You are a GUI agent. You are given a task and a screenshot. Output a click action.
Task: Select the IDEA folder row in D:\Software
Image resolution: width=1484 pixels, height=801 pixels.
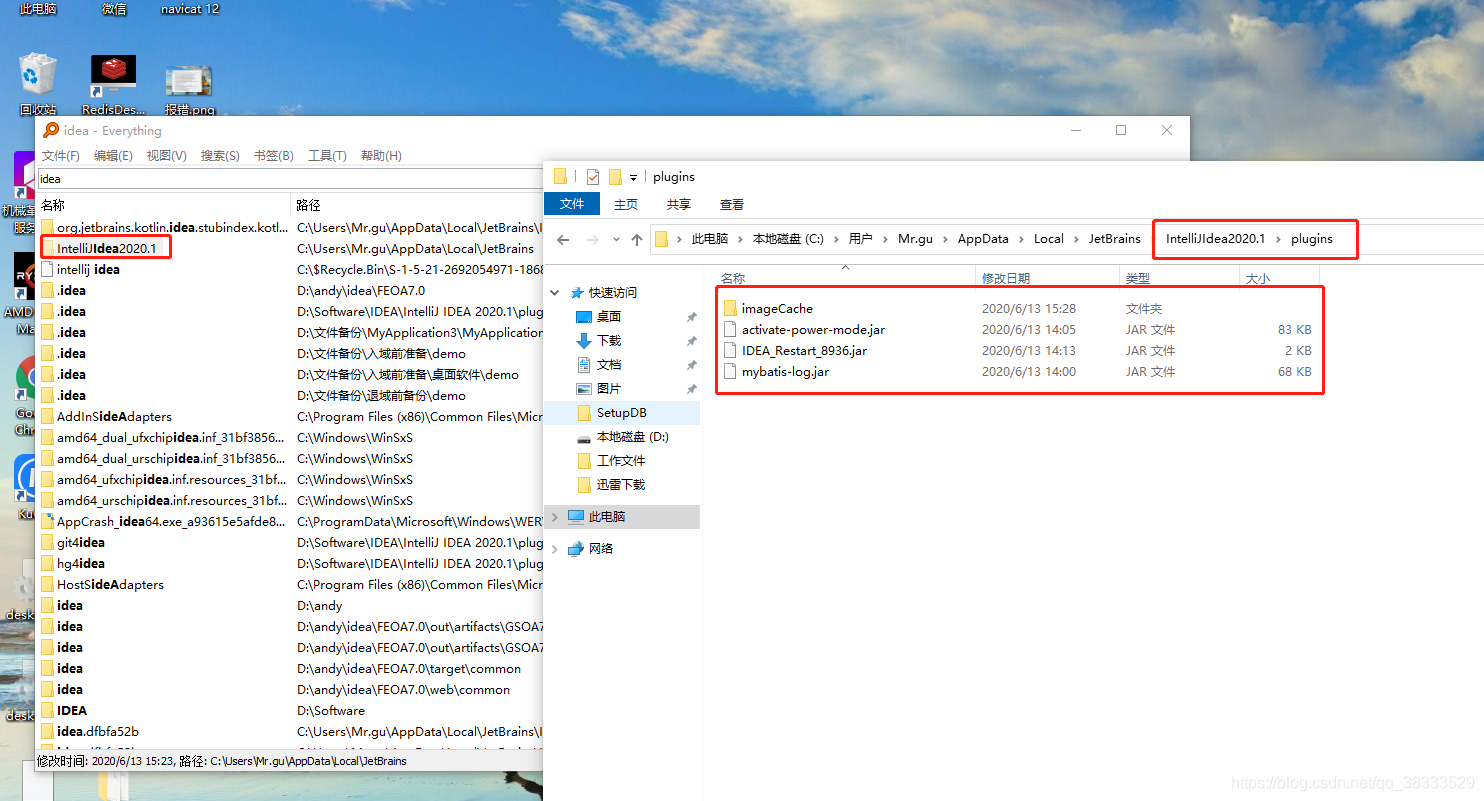coord(290,710)
